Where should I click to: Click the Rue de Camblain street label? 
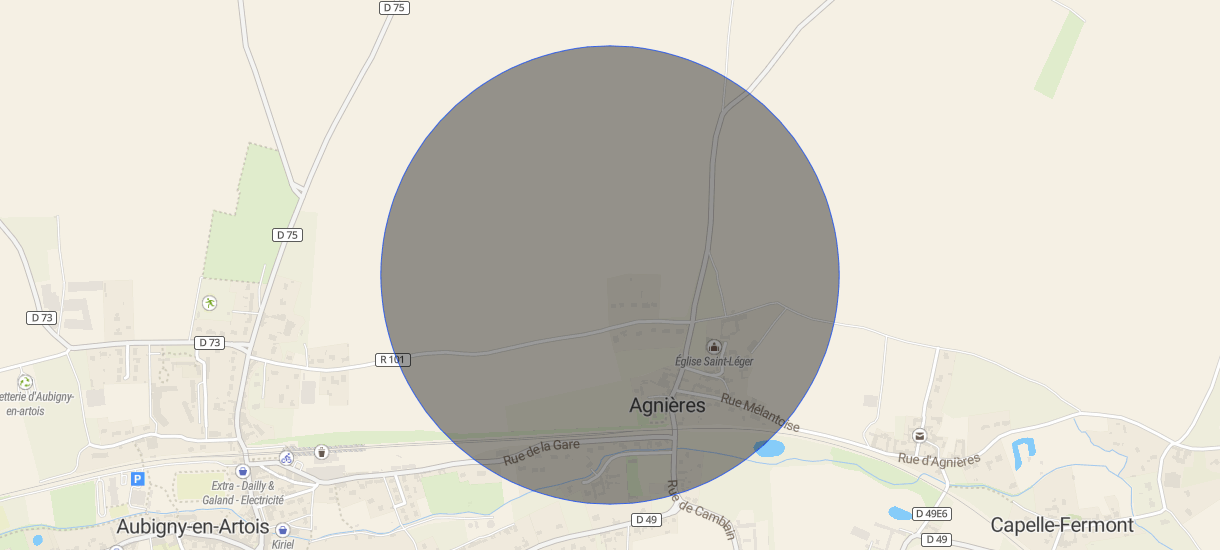pos(700,510)
